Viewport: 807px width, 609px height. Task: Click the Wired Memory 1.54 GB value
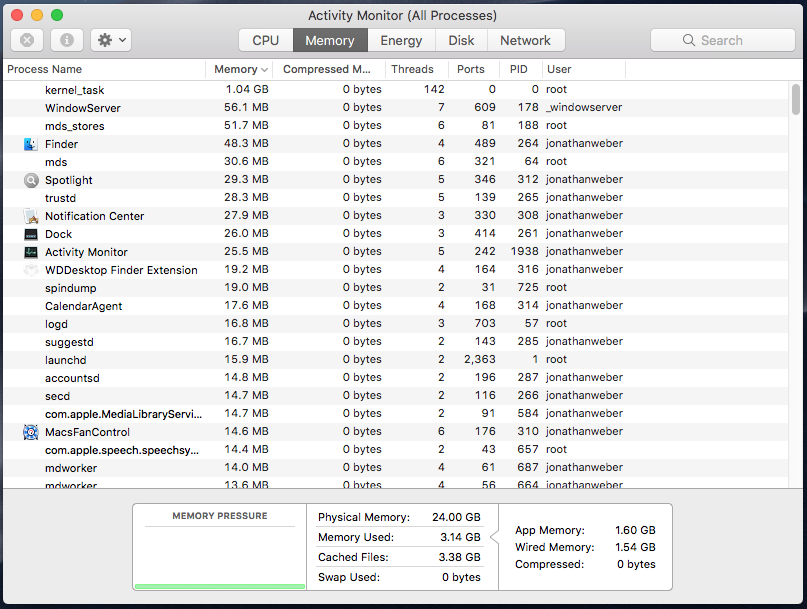point(636,547)
